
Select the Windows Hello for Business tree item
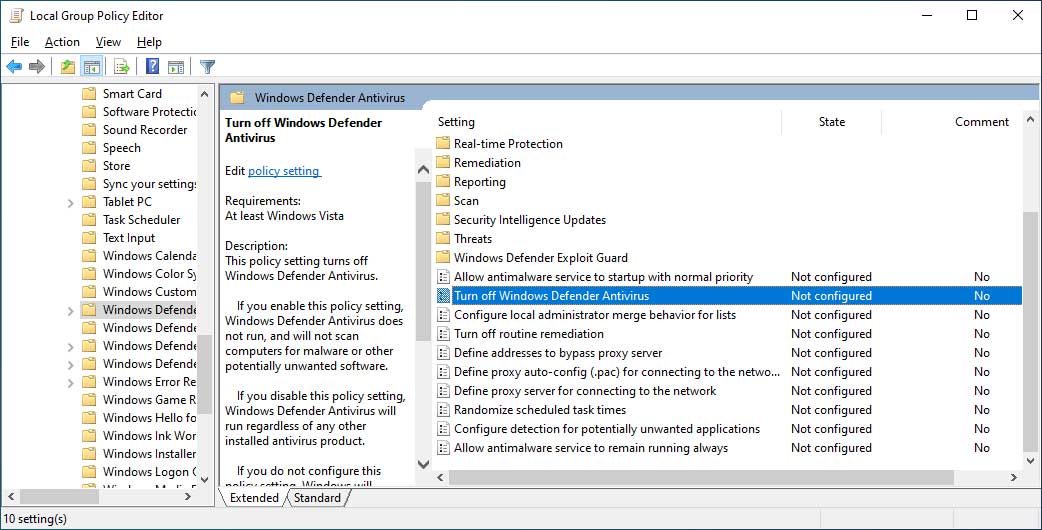[x=149, y=418]
